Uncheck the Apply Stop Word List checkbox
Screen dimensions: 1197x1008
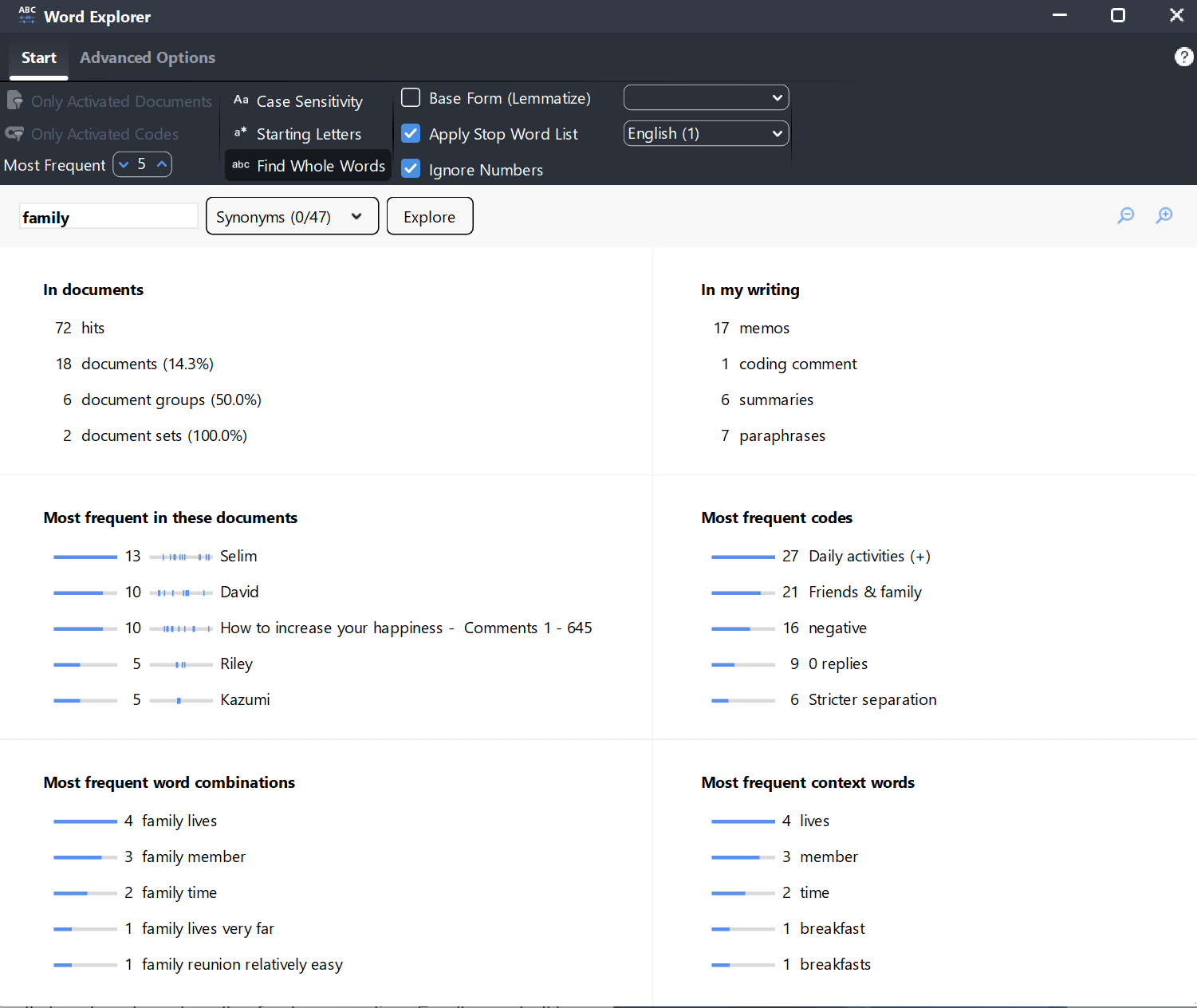point(411,133)
